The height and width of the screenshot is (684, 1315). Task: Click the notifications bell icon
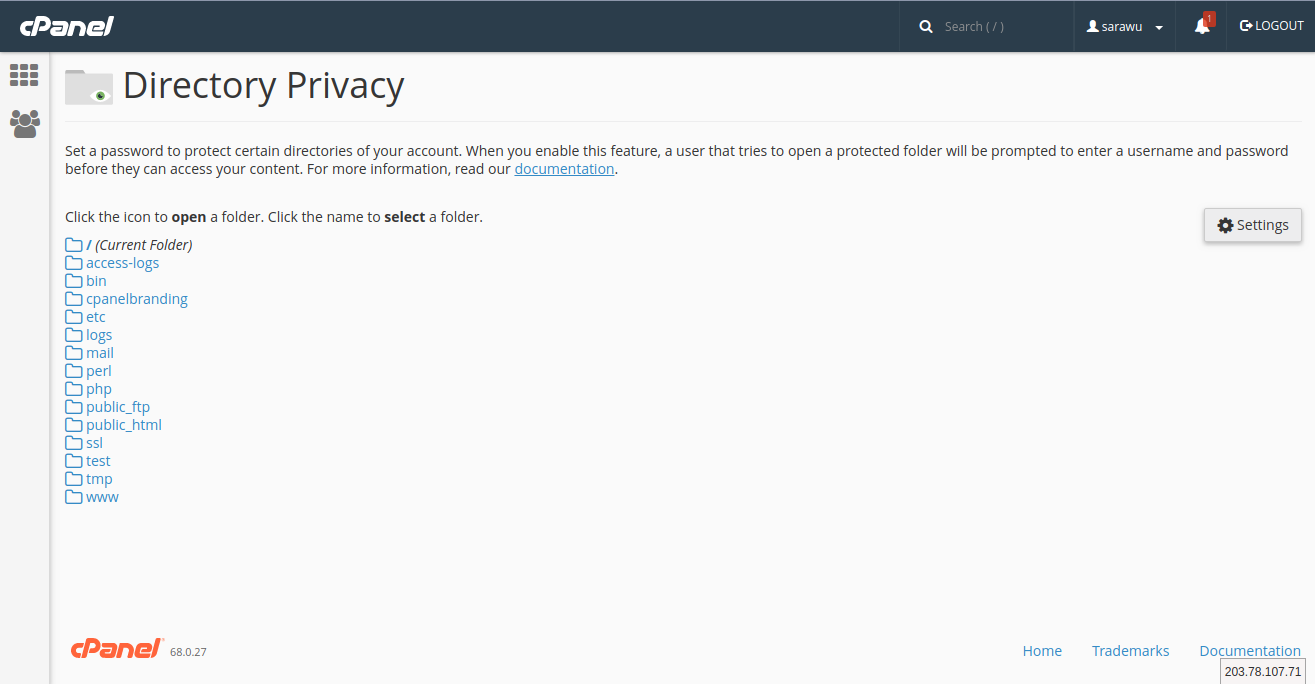1202,27
